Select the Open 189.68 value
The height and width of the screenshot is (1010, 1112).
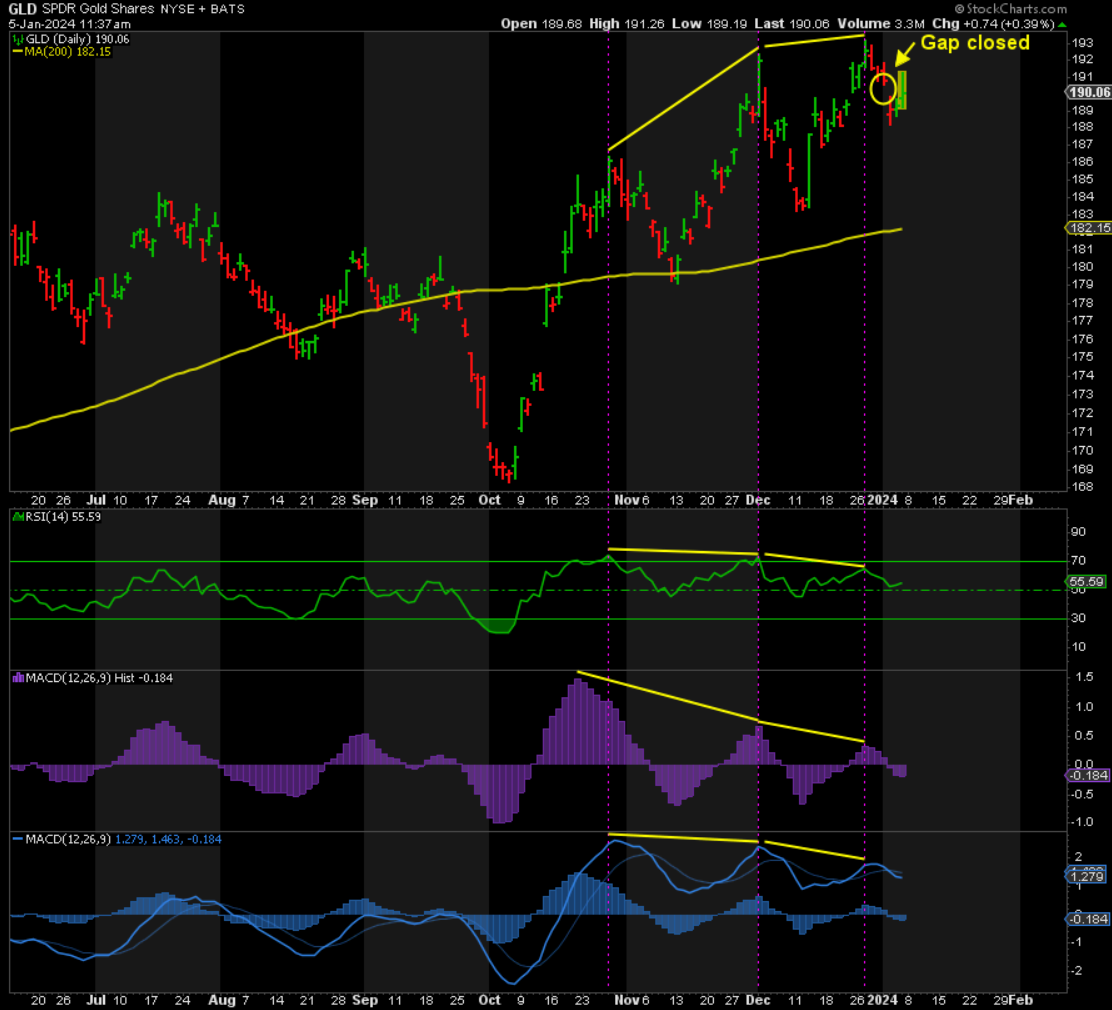[541, 23]
